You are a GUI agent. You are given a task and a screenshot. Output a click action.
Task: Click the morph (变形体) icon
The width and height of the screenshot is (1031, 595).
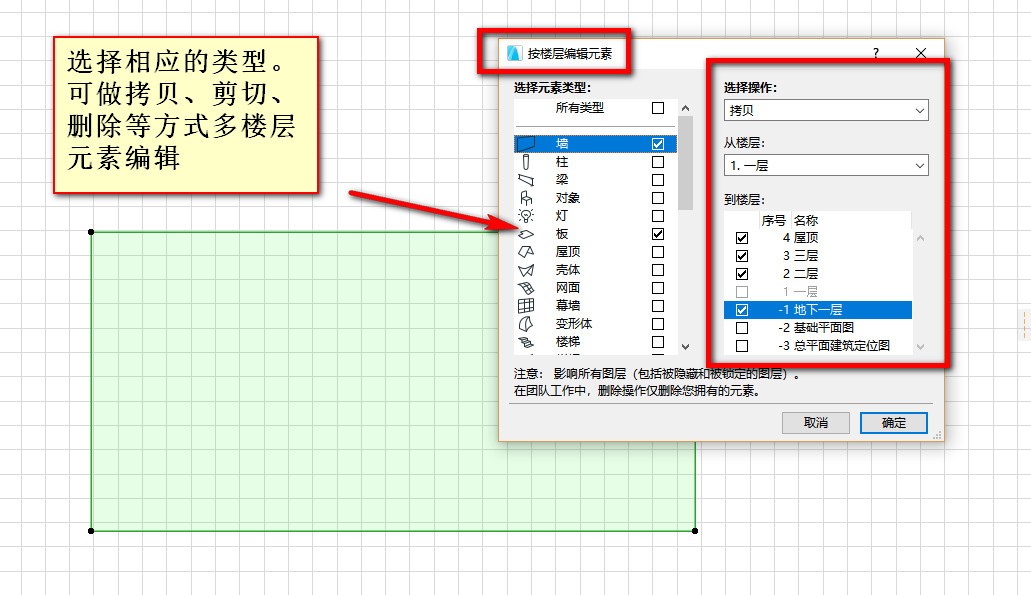tap(526, 323)
